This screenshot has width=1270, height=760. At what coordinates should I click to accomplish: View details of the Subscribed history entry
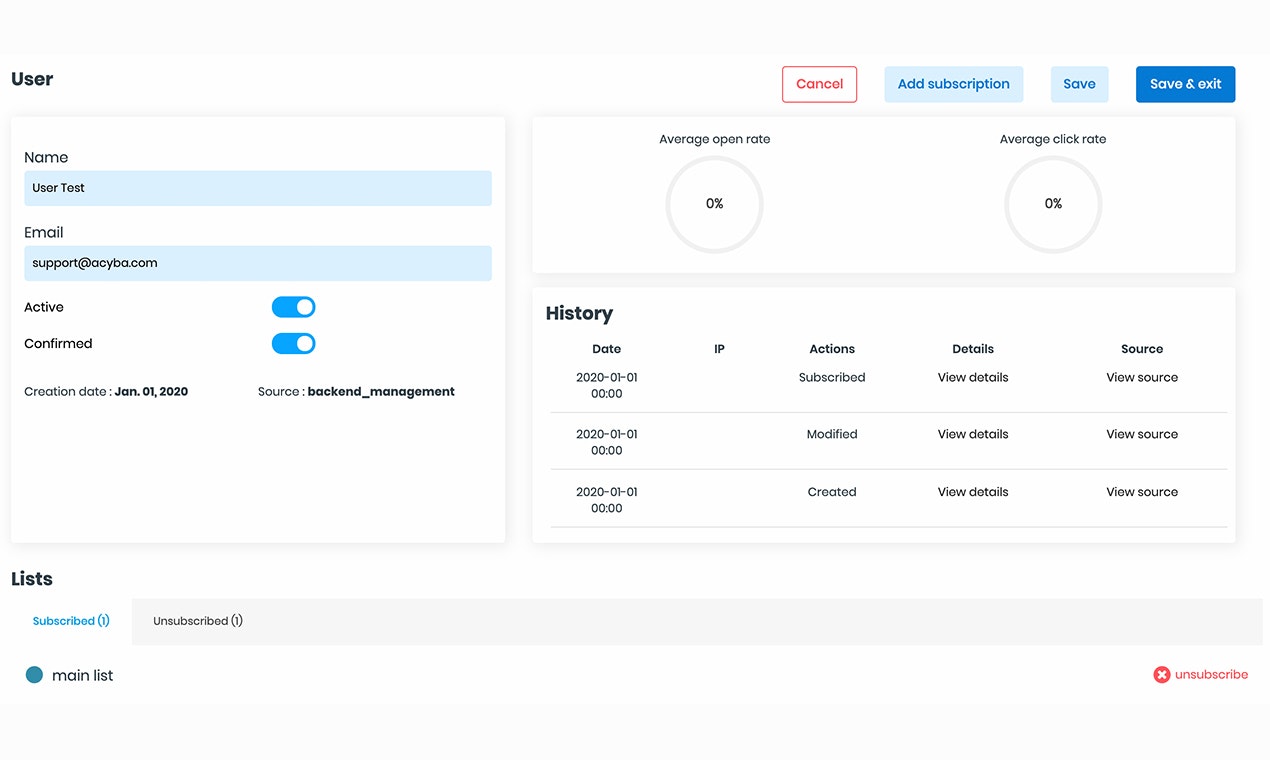[x=972, y=377]
